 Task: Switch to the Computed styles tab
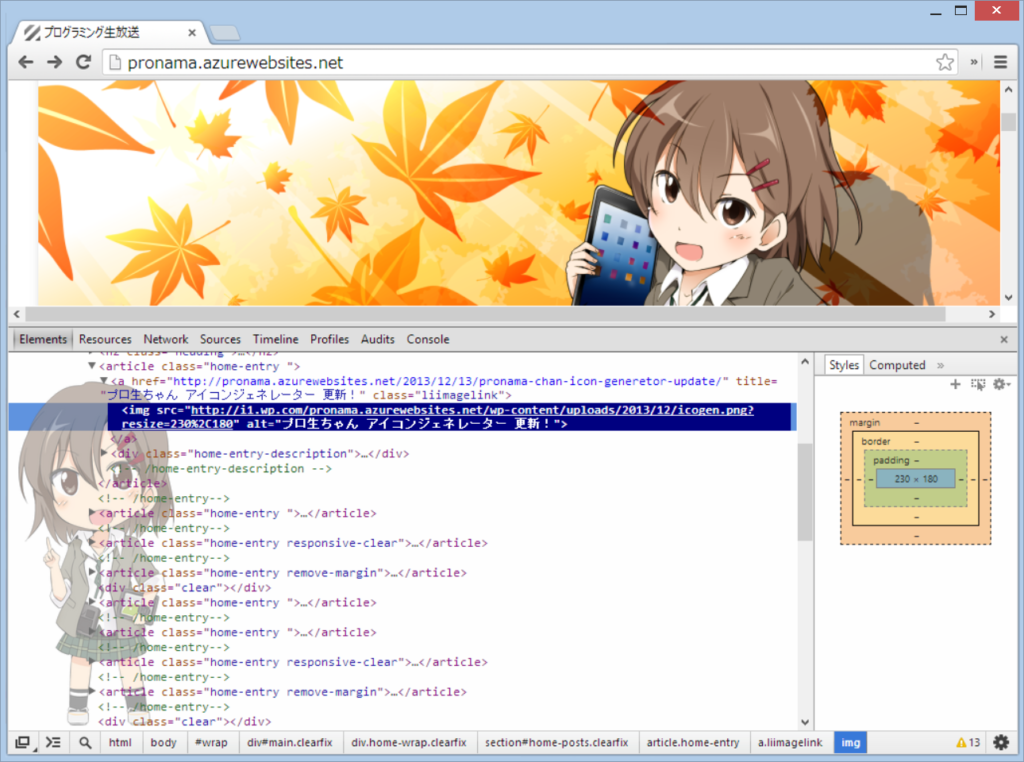(x=896, y=365)
